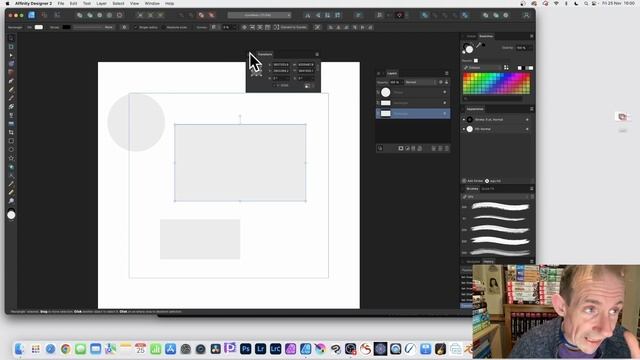Click the Transform X position field
Viewport: 640px width, 360px height.
click(280, 64)
